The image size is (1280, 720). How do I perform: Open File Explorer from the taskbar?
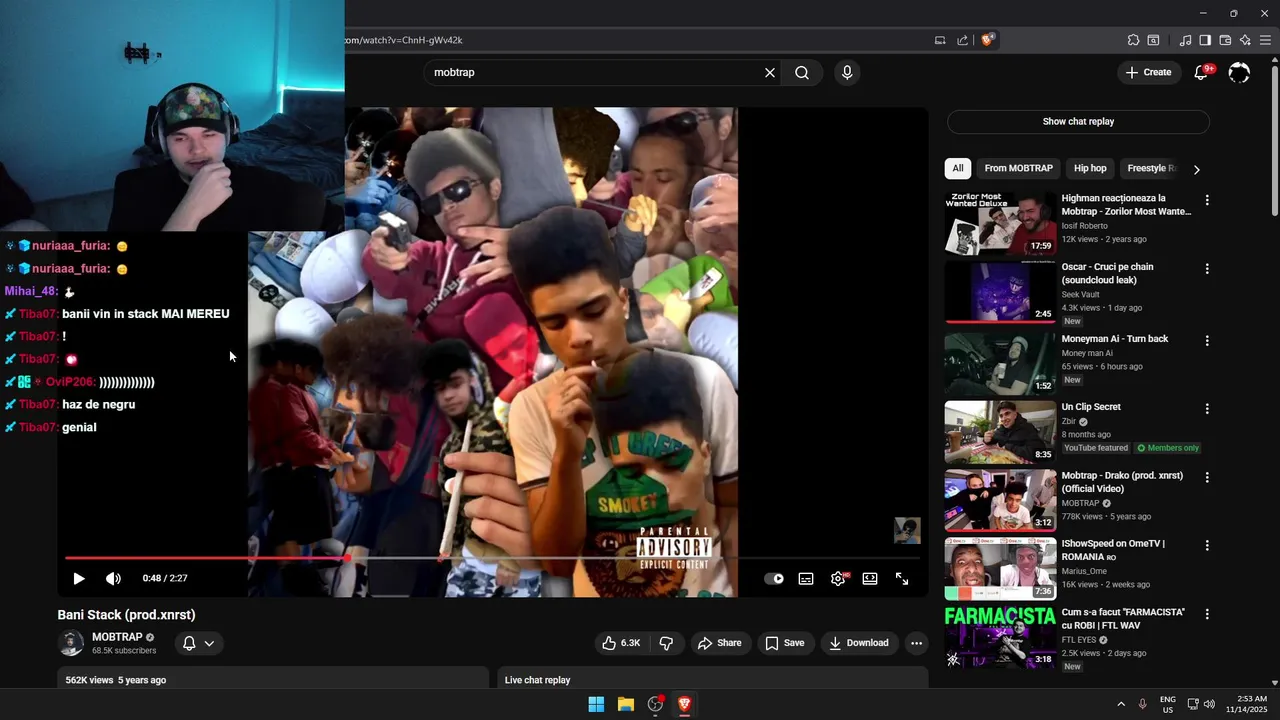coord(626,704)
